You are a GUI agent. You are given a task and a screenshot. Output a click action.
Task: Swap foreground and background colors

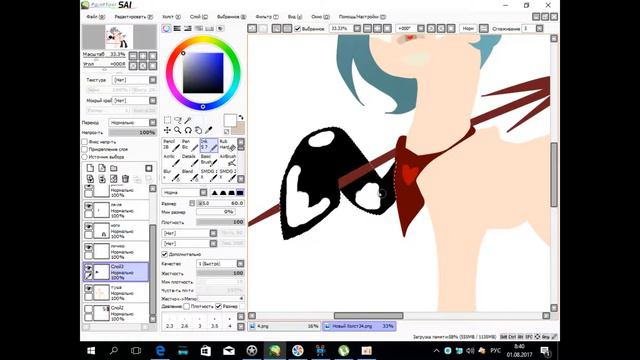pos(241,118)
